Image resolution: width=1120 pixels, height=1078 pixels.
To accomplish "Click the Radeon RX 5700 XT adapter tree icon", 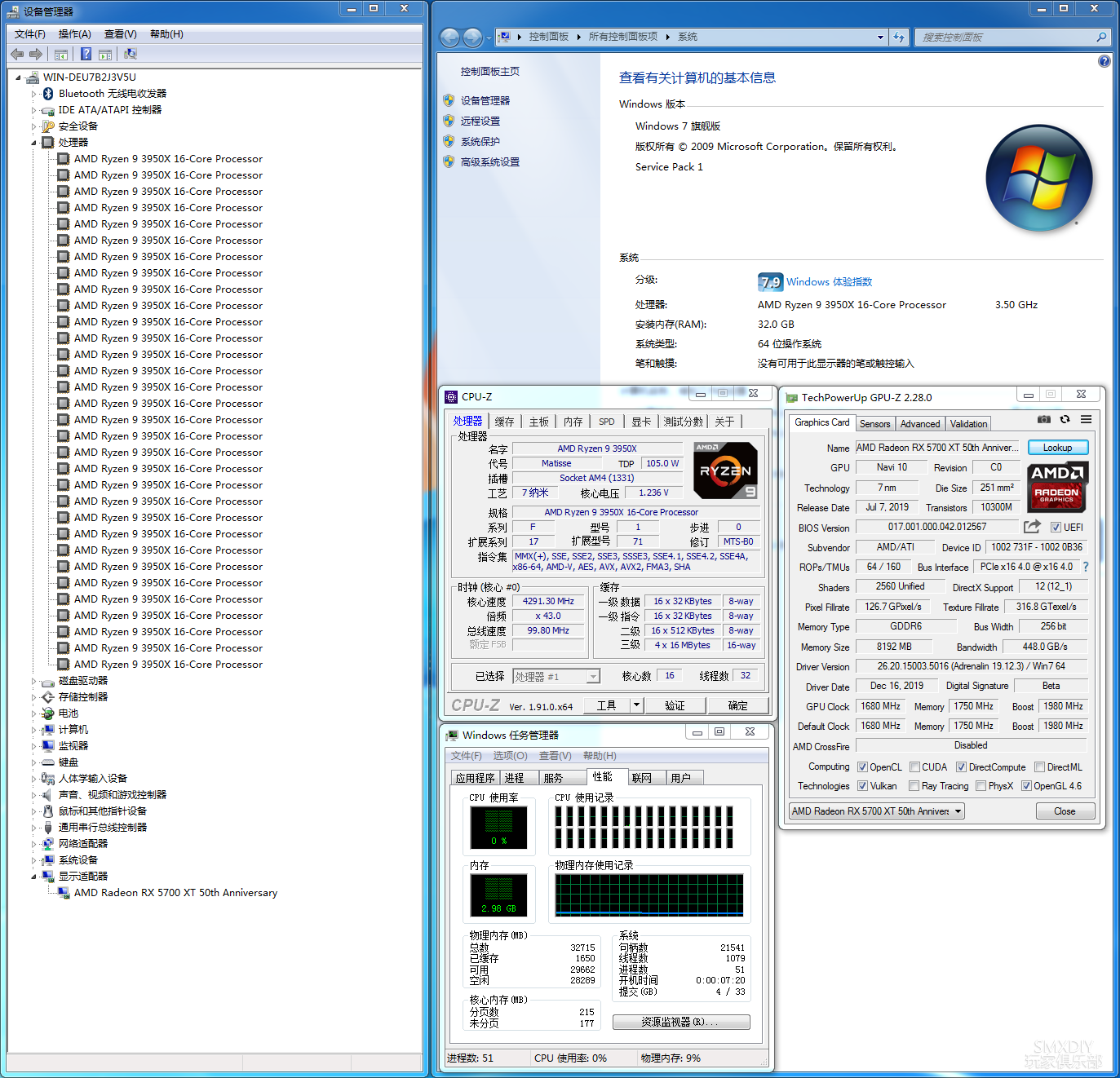I will point(64,893).
